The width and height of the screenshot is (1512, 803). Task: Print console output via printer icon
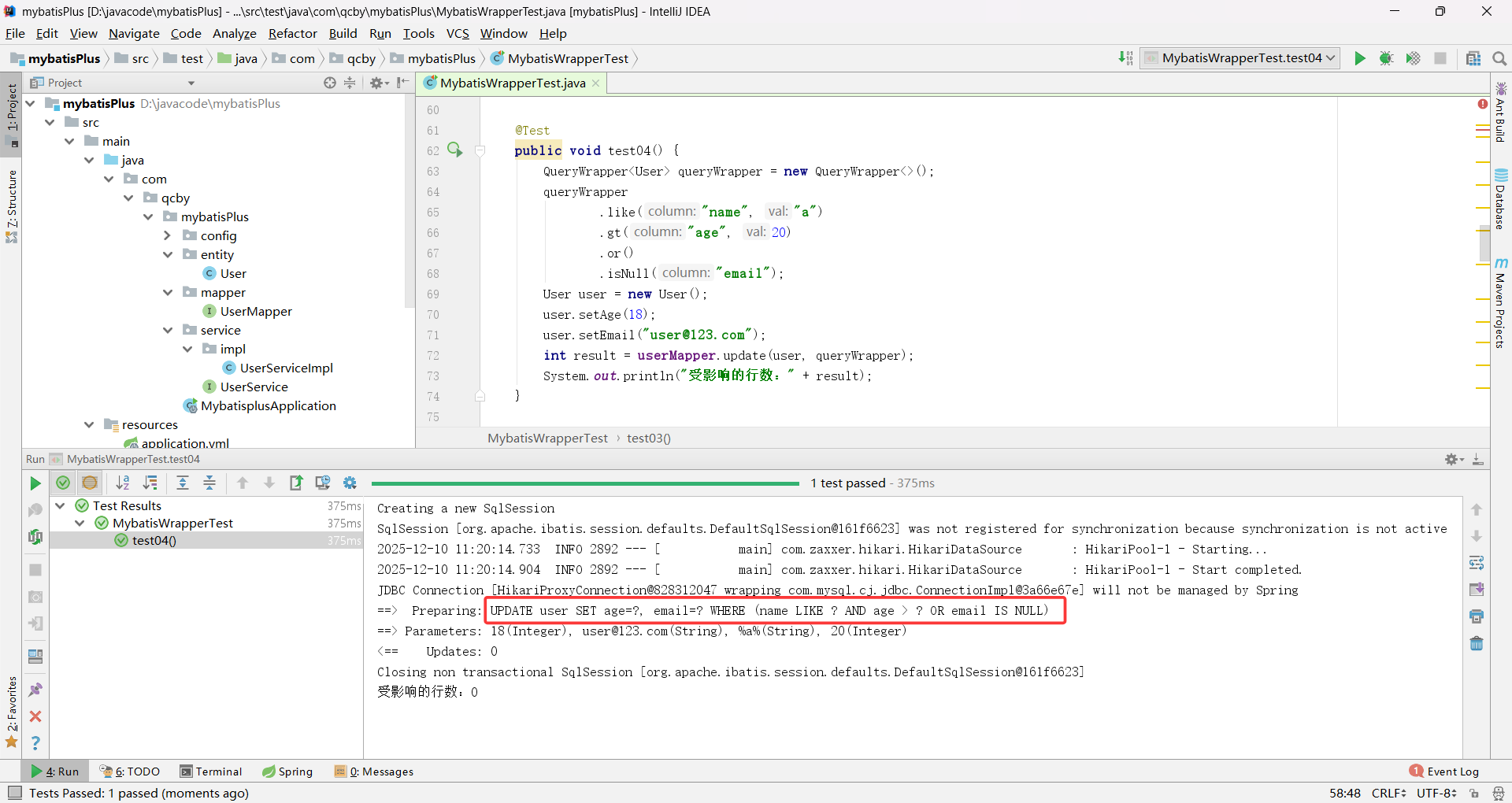pos(1477,616)
